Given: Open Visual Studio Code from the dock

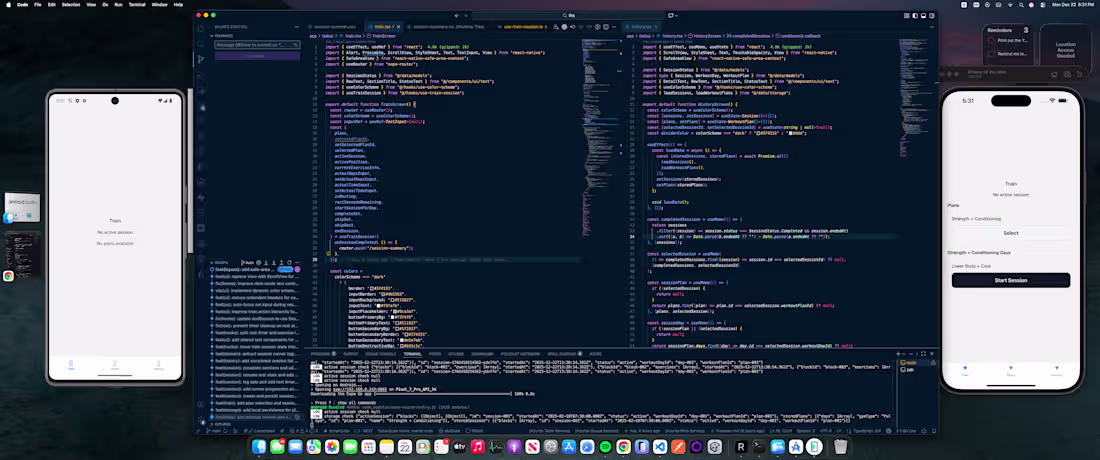Looking at the screenshot, I should [660, 447].
